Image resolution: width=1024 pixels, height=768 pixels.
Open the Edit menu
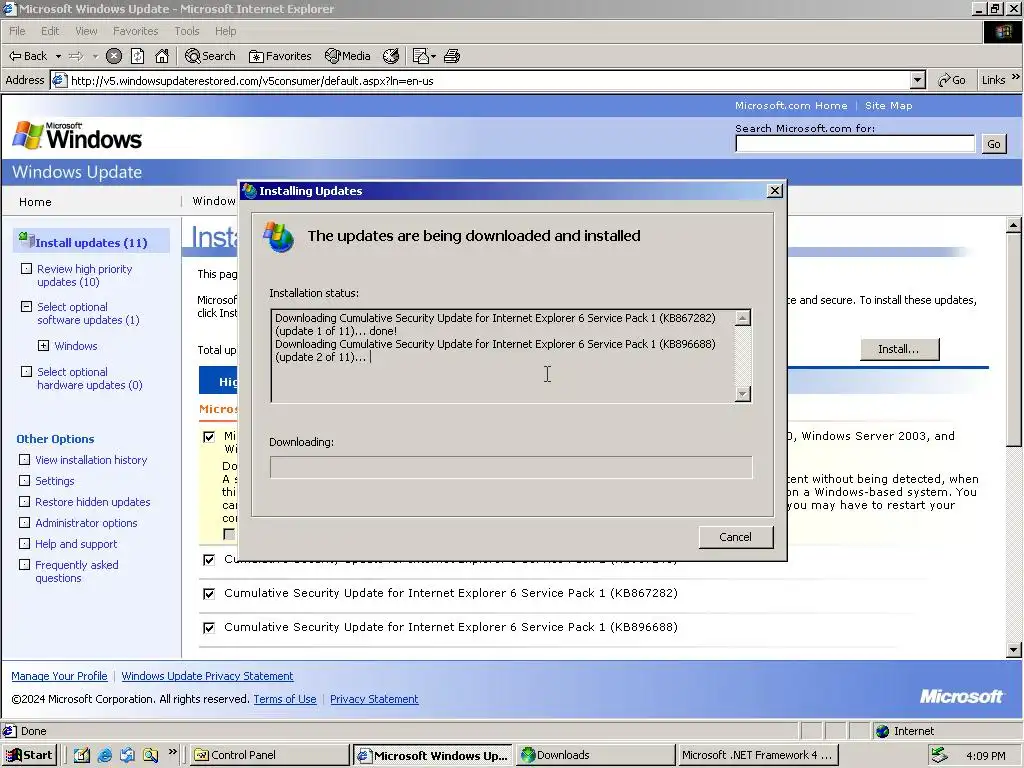pyautogui.click(x=50, y=31)
